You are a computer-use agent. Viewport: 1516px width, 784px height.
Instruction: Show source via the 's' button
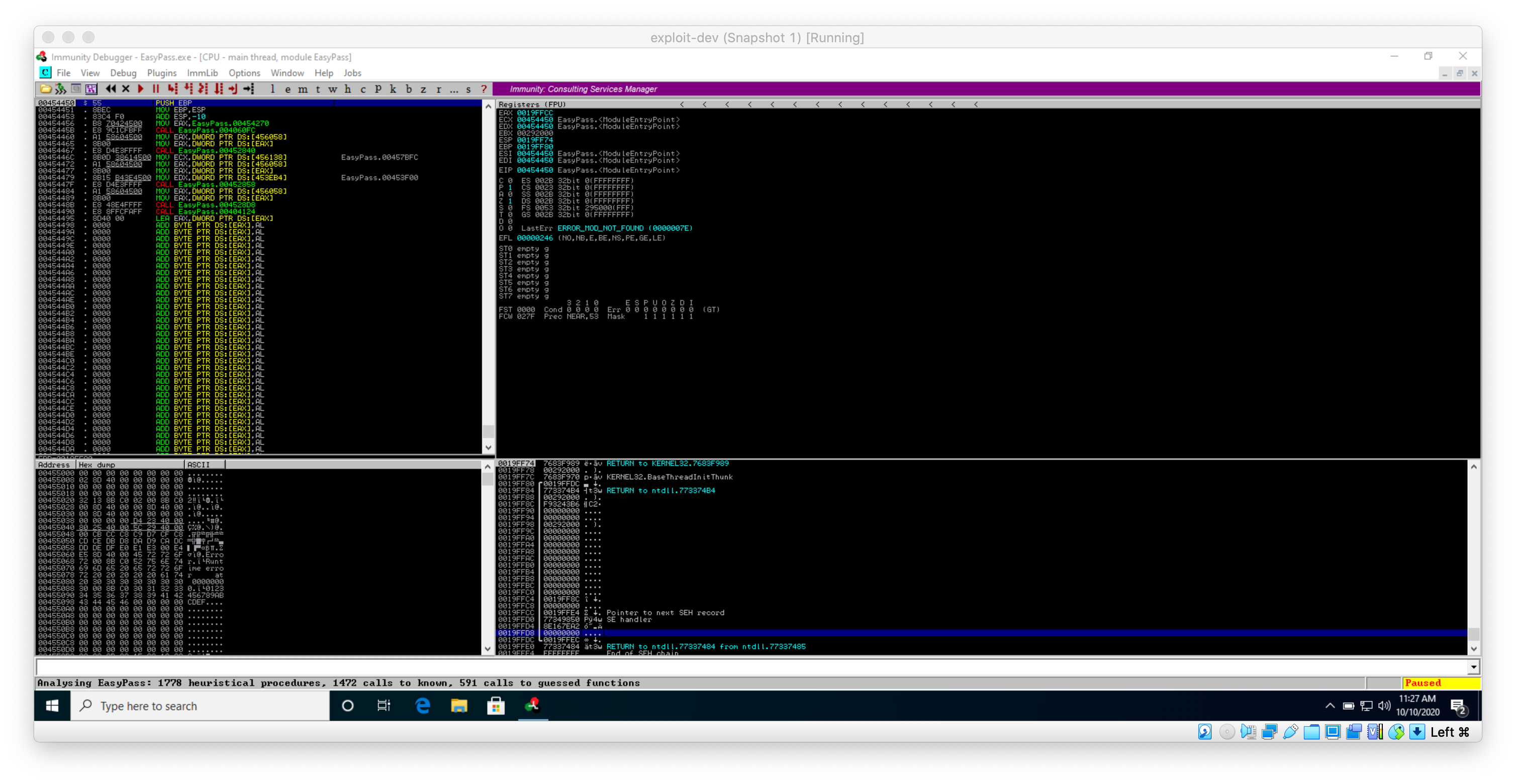tap(468, 89)
